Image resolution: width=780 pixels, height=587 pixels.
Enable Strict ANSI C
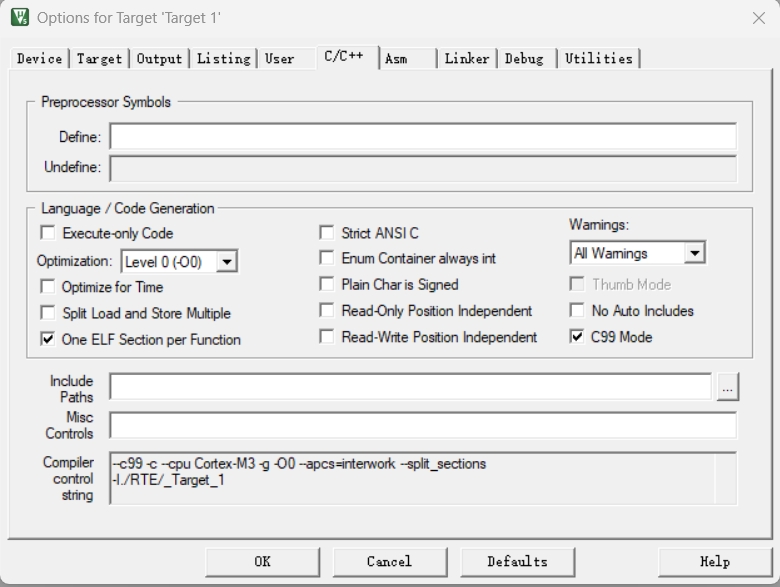(326, 232)
